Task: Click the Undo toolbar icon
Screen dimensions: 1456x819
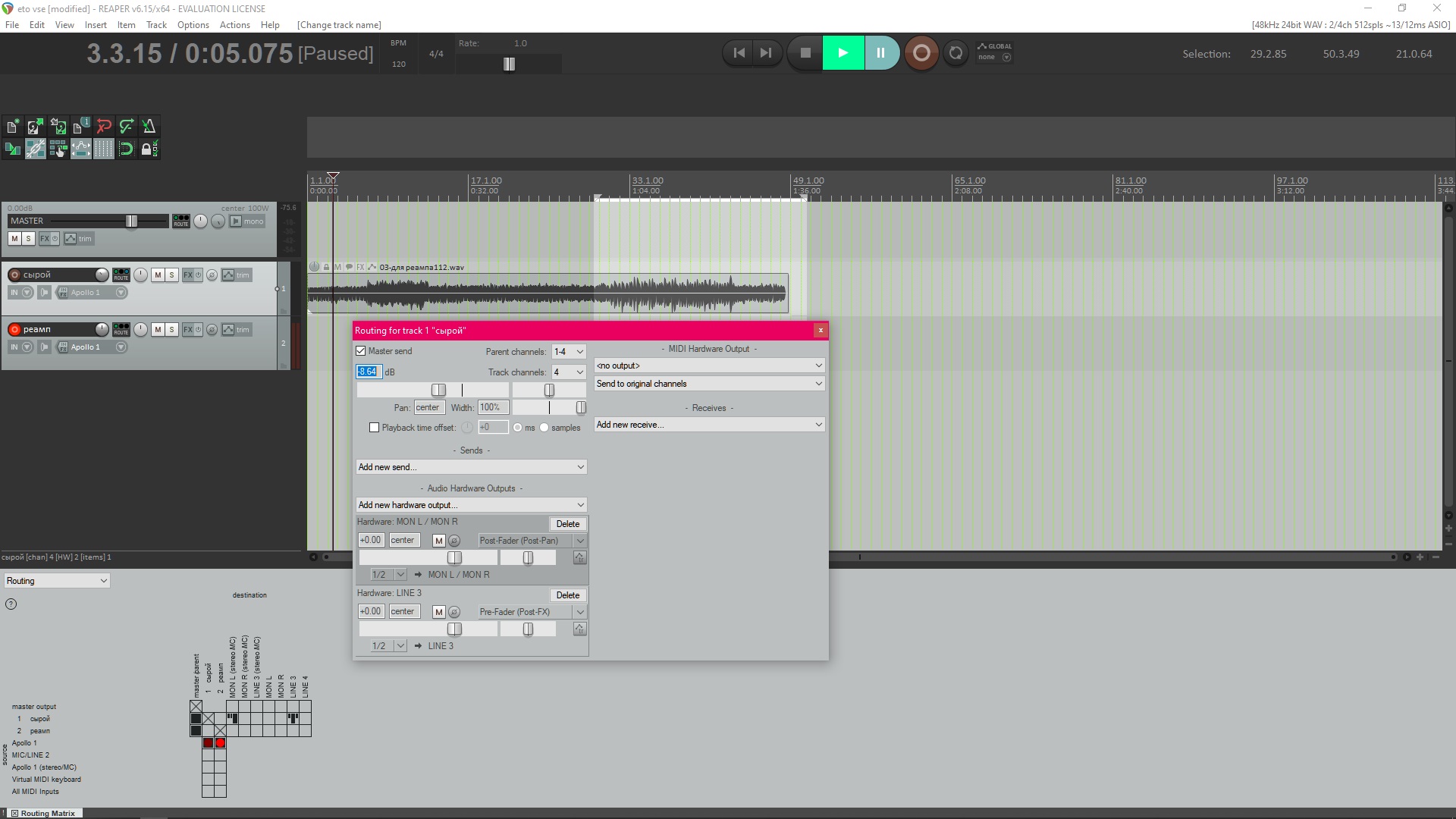Action: (104, 127)
